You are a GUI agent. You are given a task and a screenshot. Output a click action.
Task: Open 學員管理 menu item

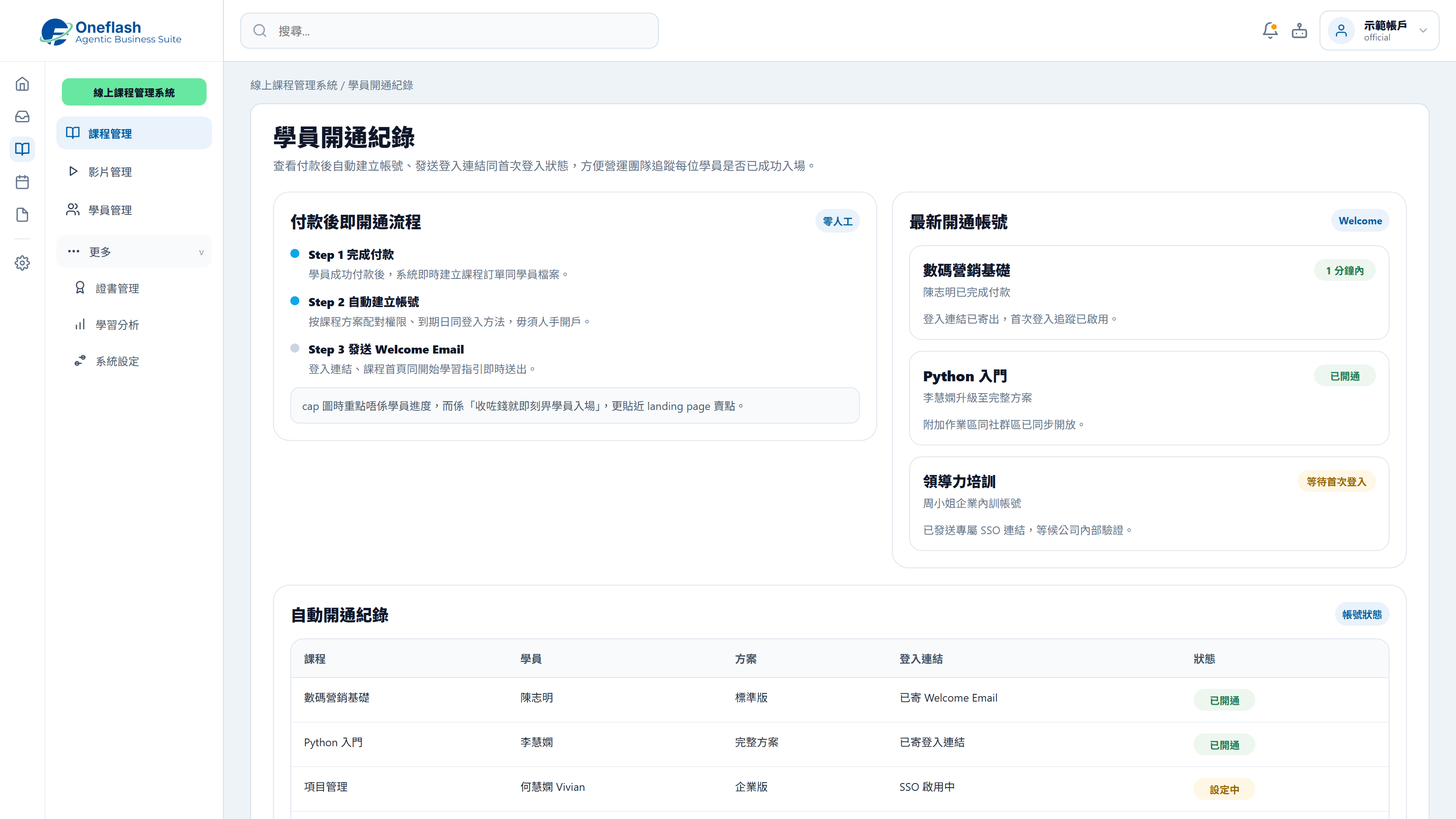click(134, 210)
